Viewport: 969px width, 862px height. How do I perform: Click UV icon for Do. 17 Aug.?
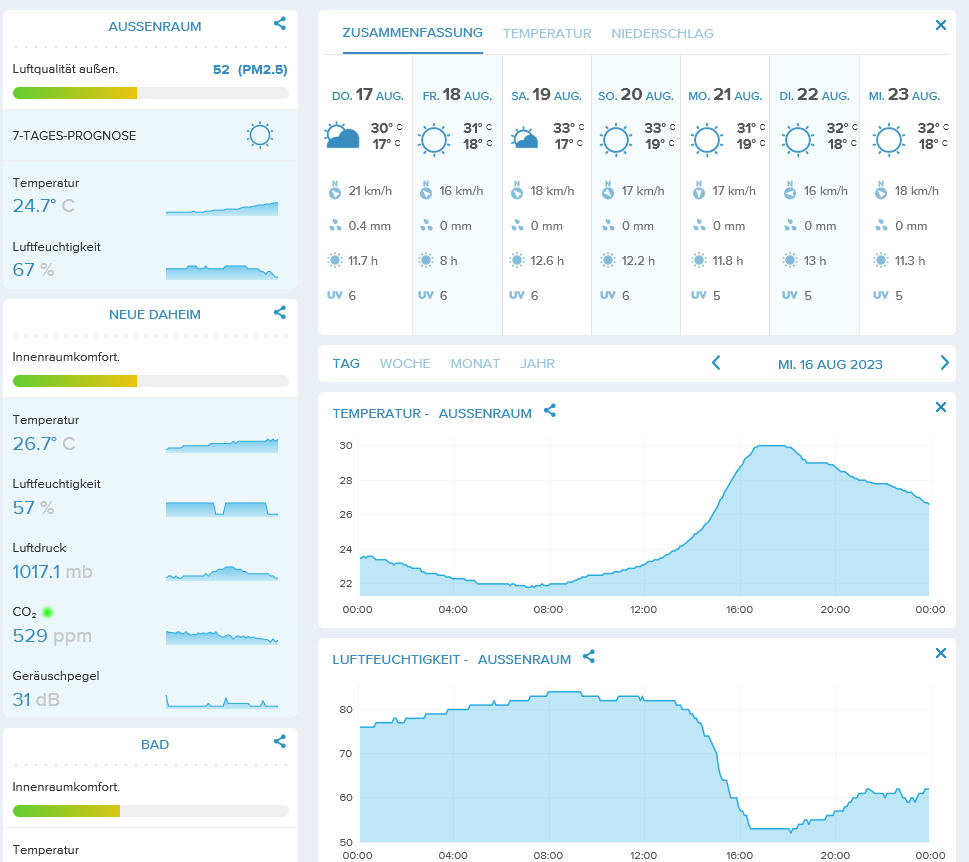[334, 295]
